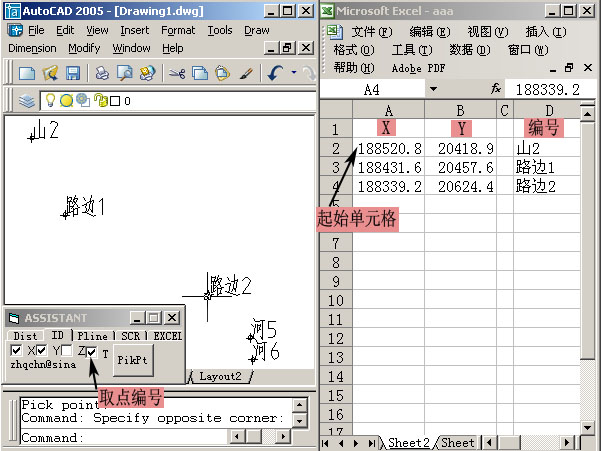Select the Sheet2 worksheet tab
The width and height of the screenshot is (601, 451).
pos(408,442)
